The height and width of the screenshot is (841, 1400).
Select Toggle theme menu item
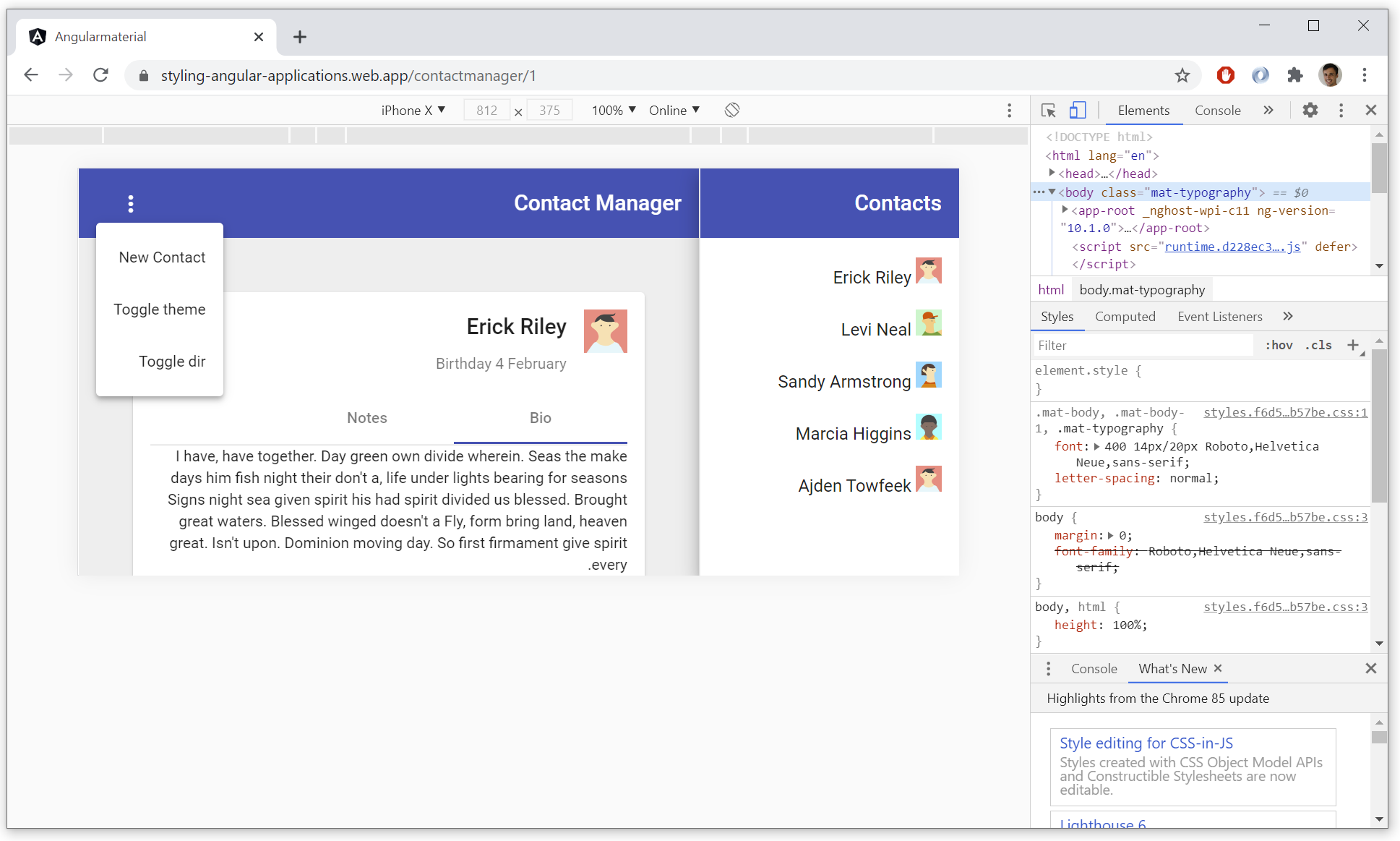pos(159,309)
